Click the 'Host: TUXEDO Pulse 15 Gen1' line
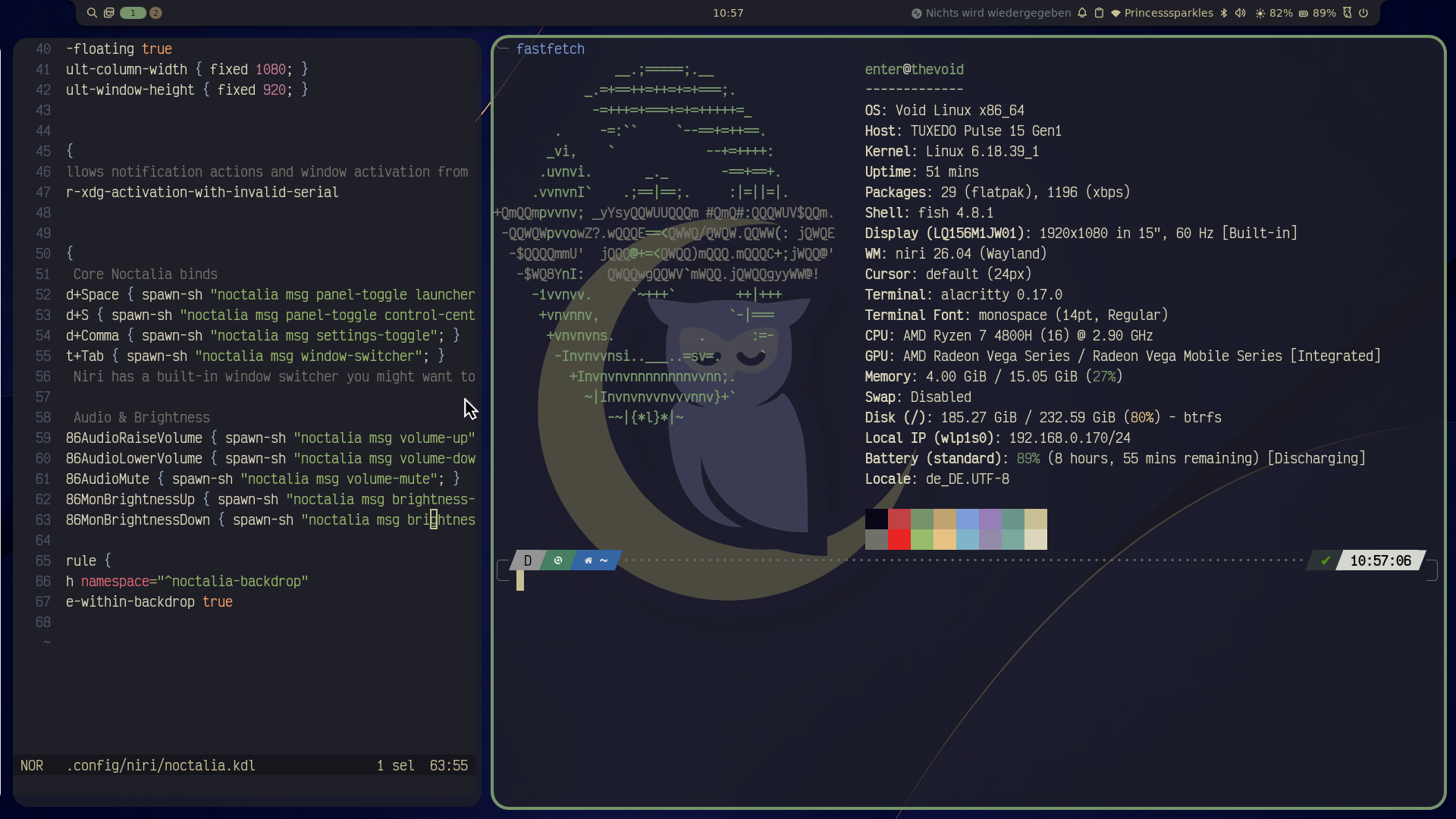The width and height of the screenshot is (1456, 819). coord(963,131)
